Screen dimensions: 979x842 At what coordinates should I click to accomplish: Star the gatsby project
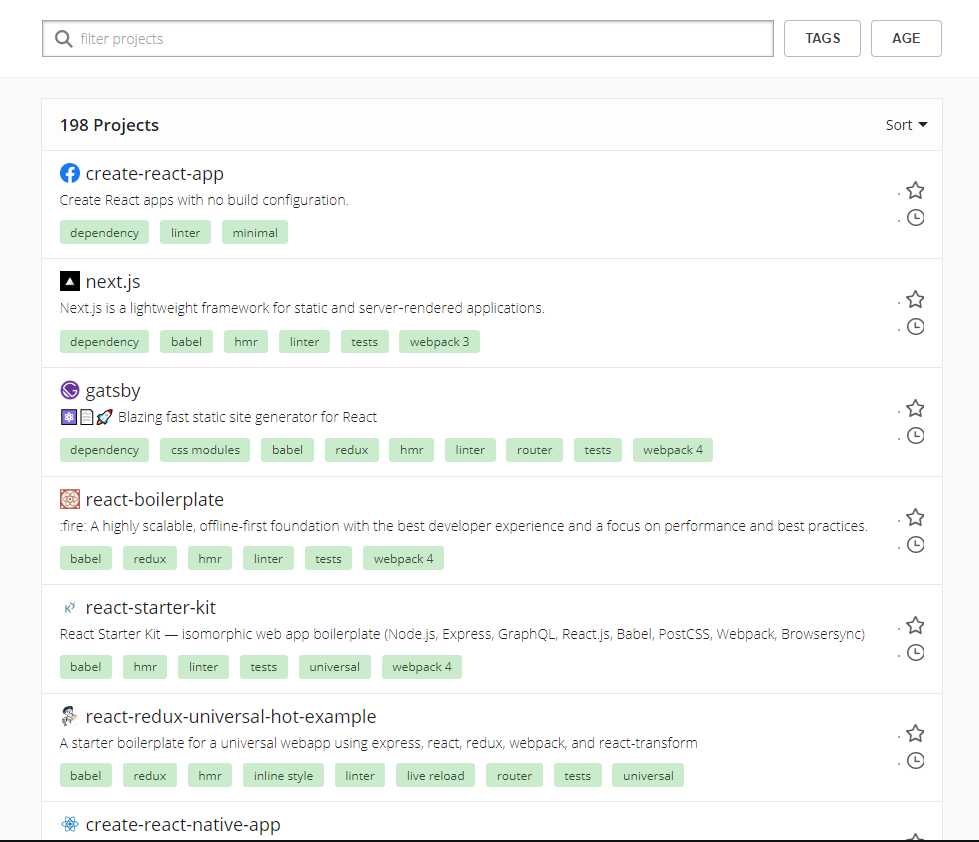pos(915,408)
